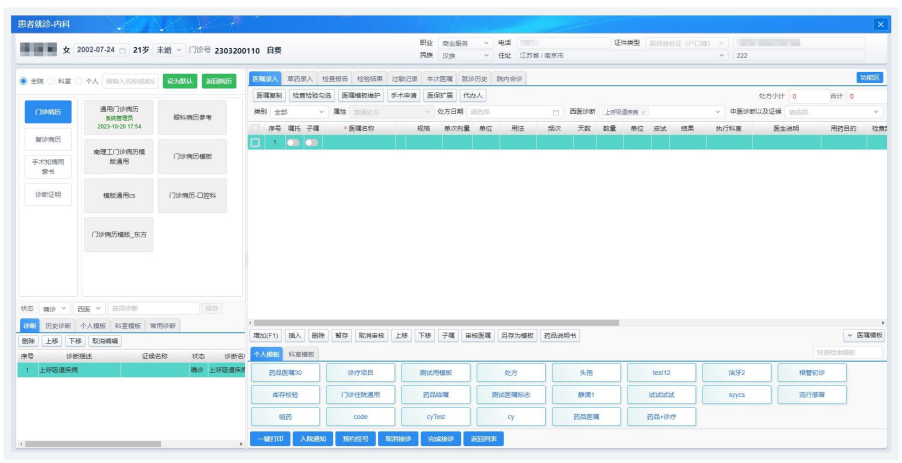Switch to the 检验结果 tab

point(370,79)
